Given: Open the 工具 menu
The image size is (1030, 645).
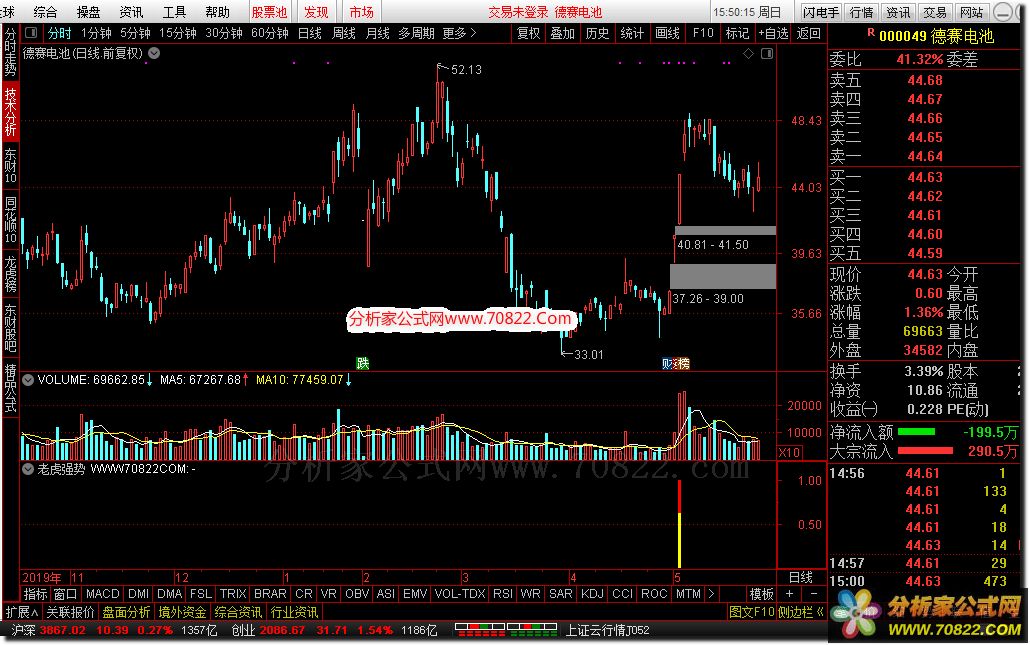Looking at the screenshot, I should 174,12.
